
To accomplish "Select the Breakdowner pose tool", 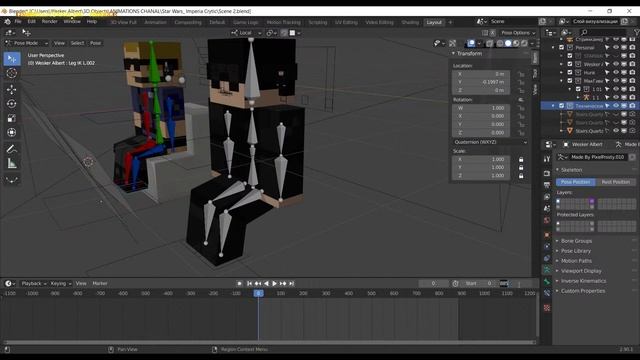I will (12, 180).
